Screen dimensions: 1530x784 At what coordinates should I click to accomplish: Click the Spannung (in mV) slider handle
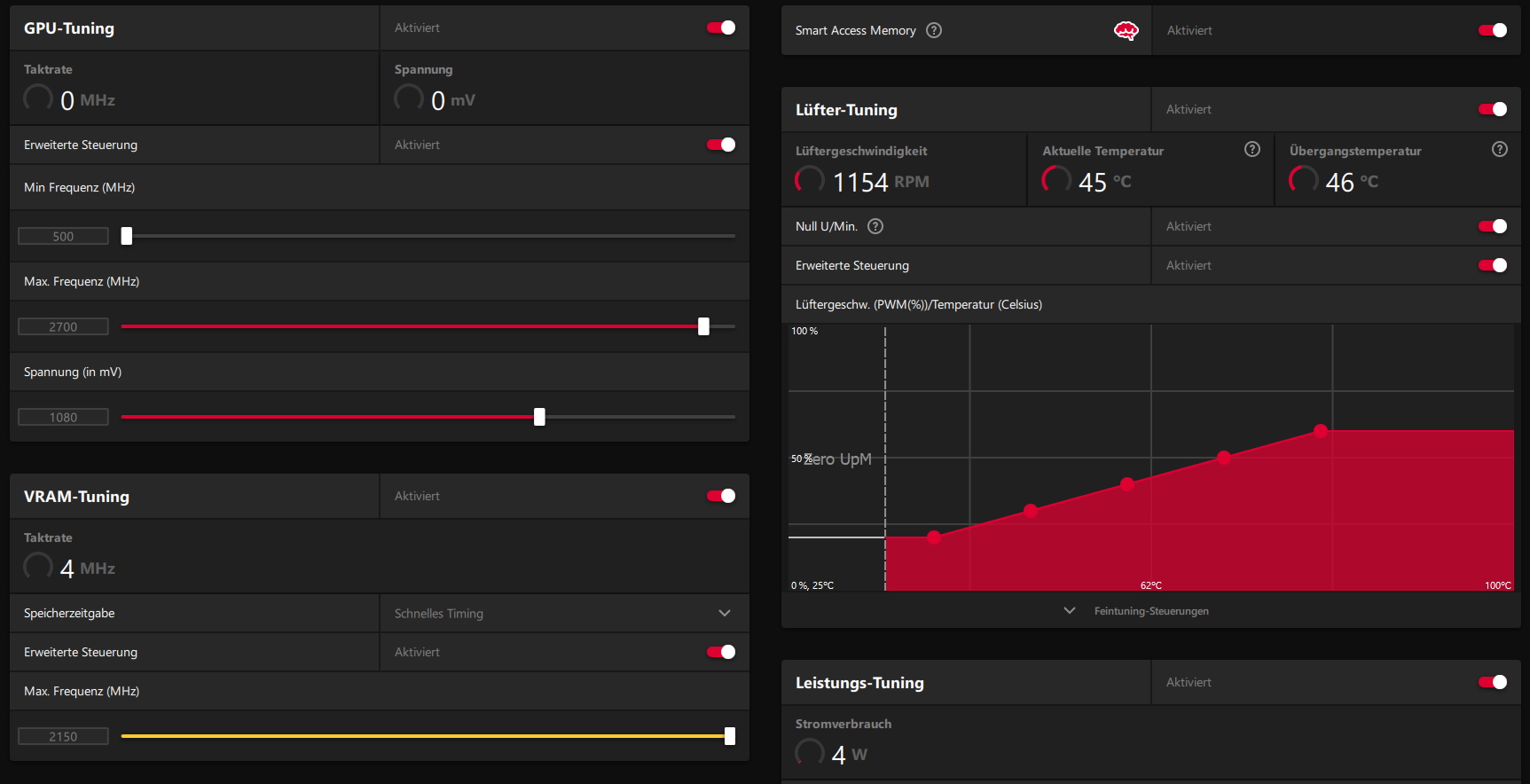tap(539, 417)
